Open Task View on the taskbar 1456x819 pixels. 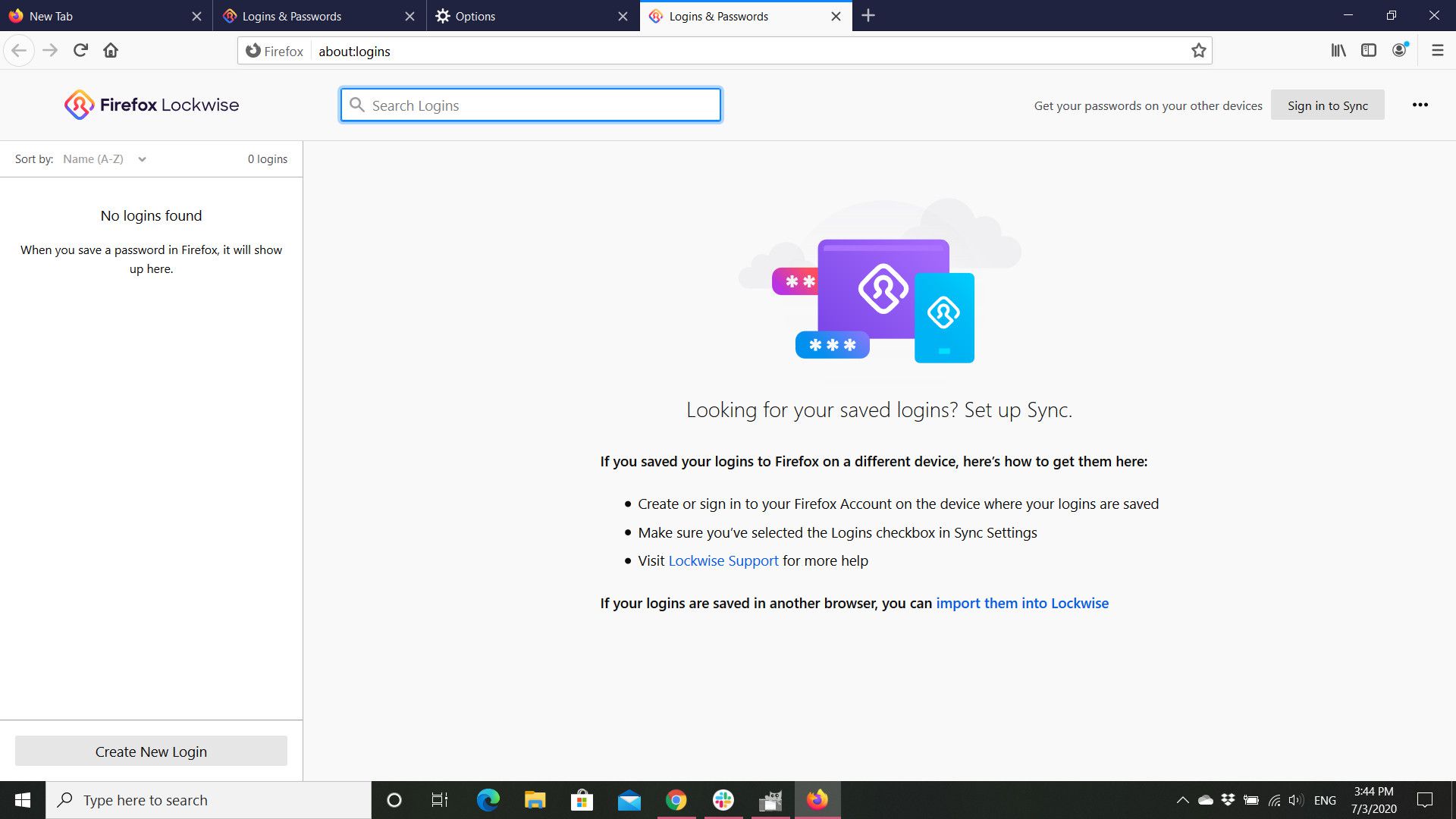pyautogui.click(x=440, y=800)
